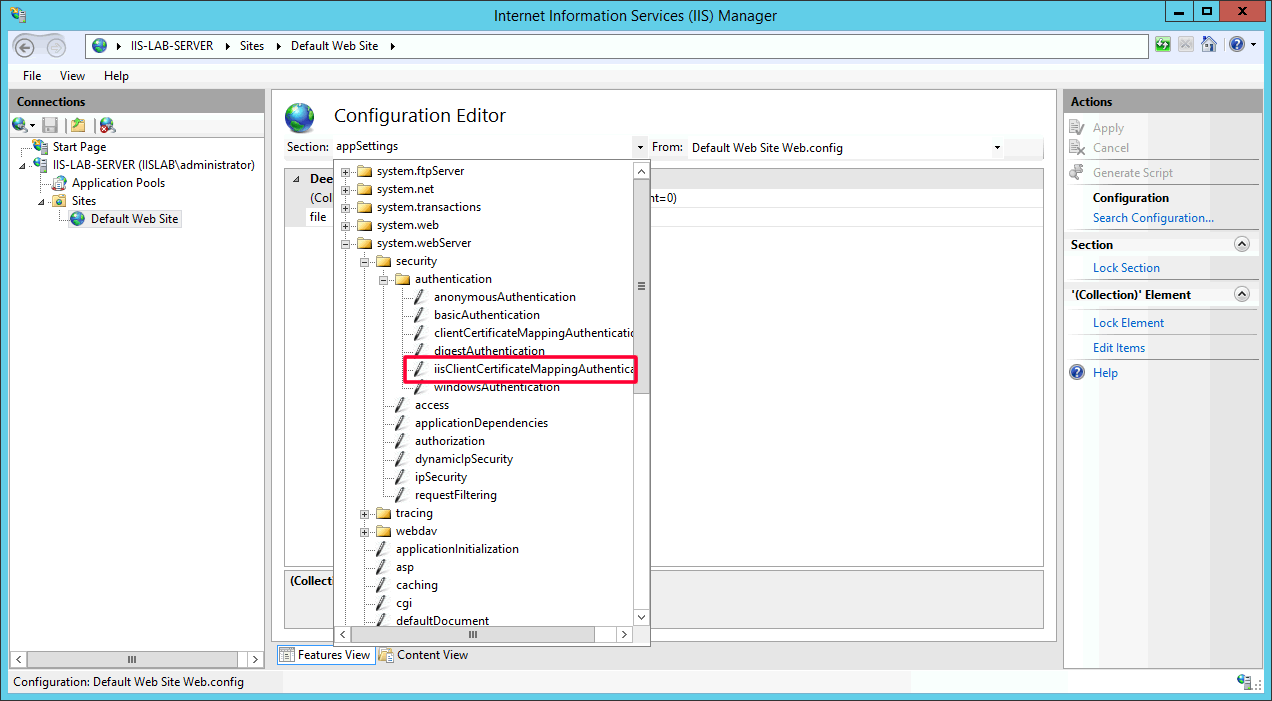This screenshot has height=701, width=1272.
Task: Collapse the Section group in Actions pane
Action: (1242, 244)
